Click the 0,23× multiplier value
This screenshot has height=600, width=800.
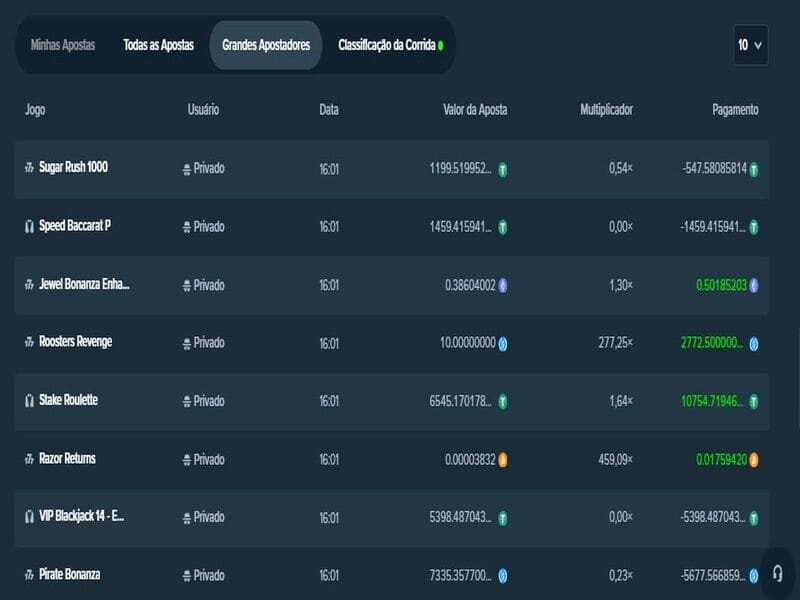tap(621, 576)
